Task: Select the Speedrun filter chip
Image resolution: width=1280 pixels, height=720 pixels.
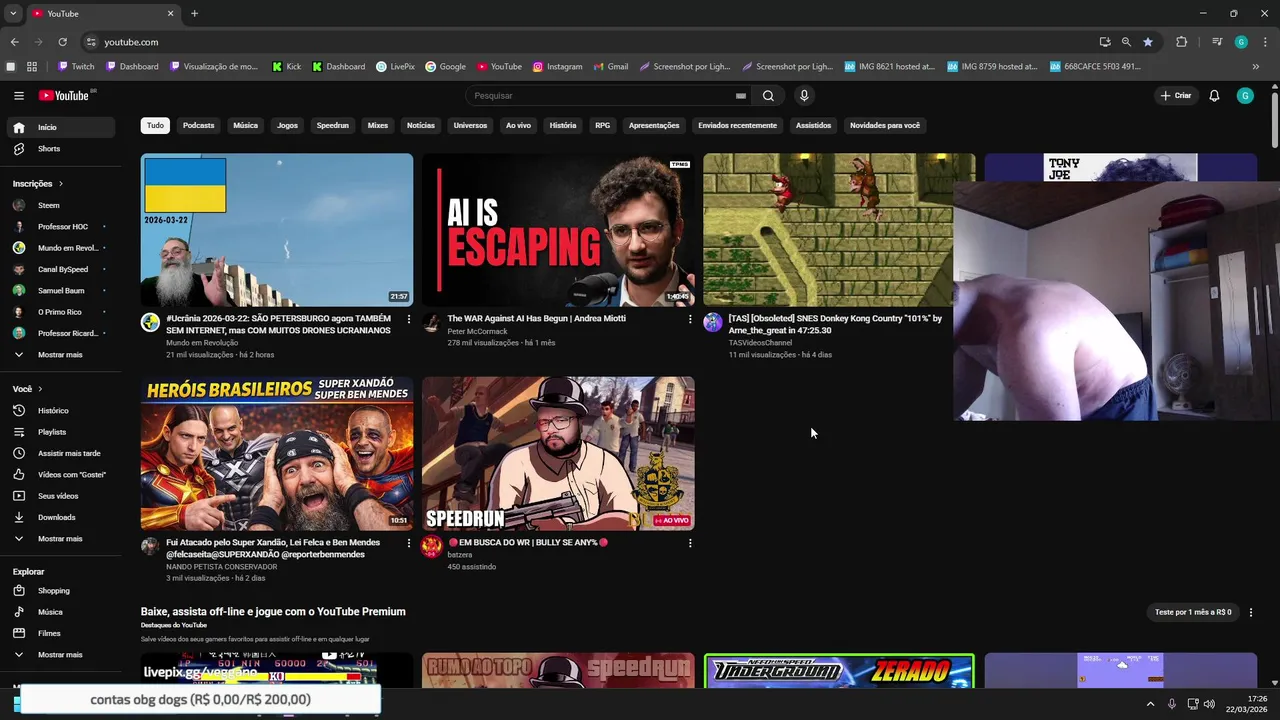Action: [332, 126]
